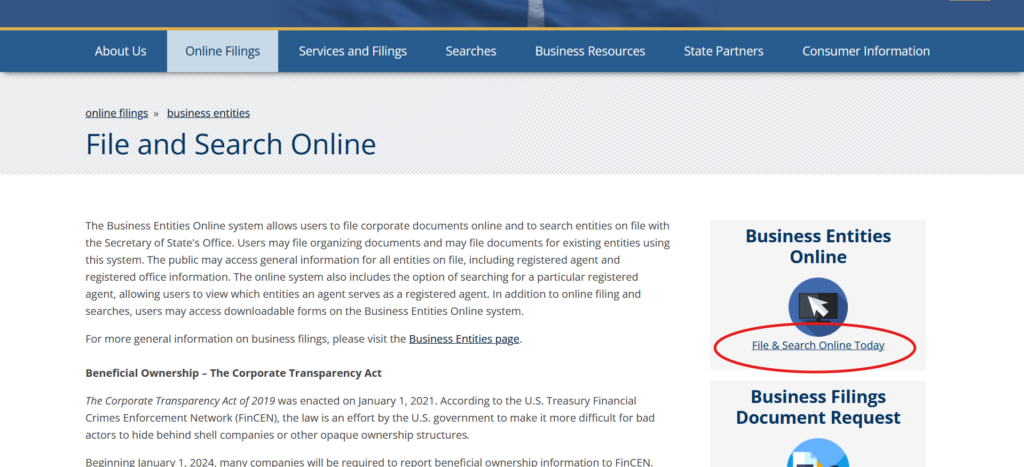Click the Business Entities Online cursor icon
Image resolution: width=1024 pixels, height=467 pixels.
818,307
